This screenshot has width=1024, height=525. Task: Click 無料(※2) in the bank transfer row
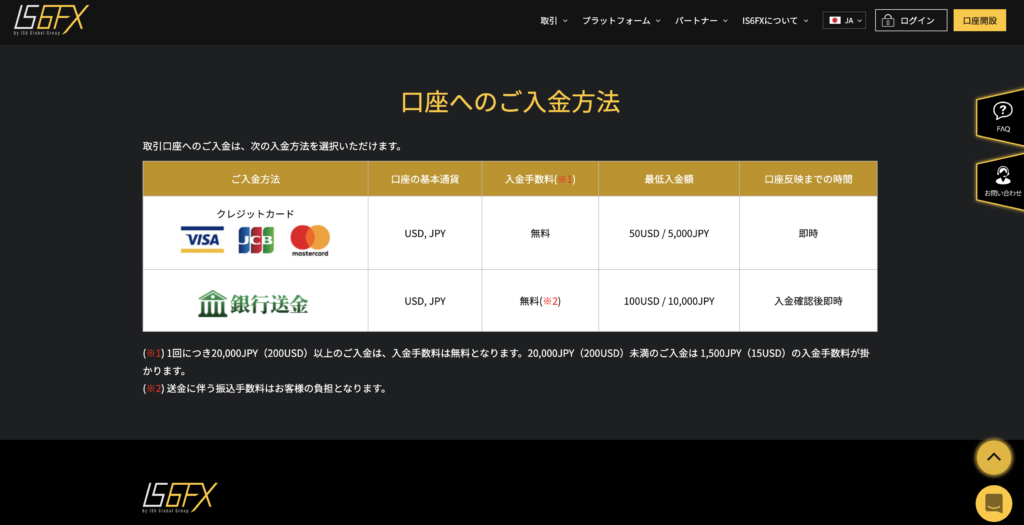click(540, 301)
